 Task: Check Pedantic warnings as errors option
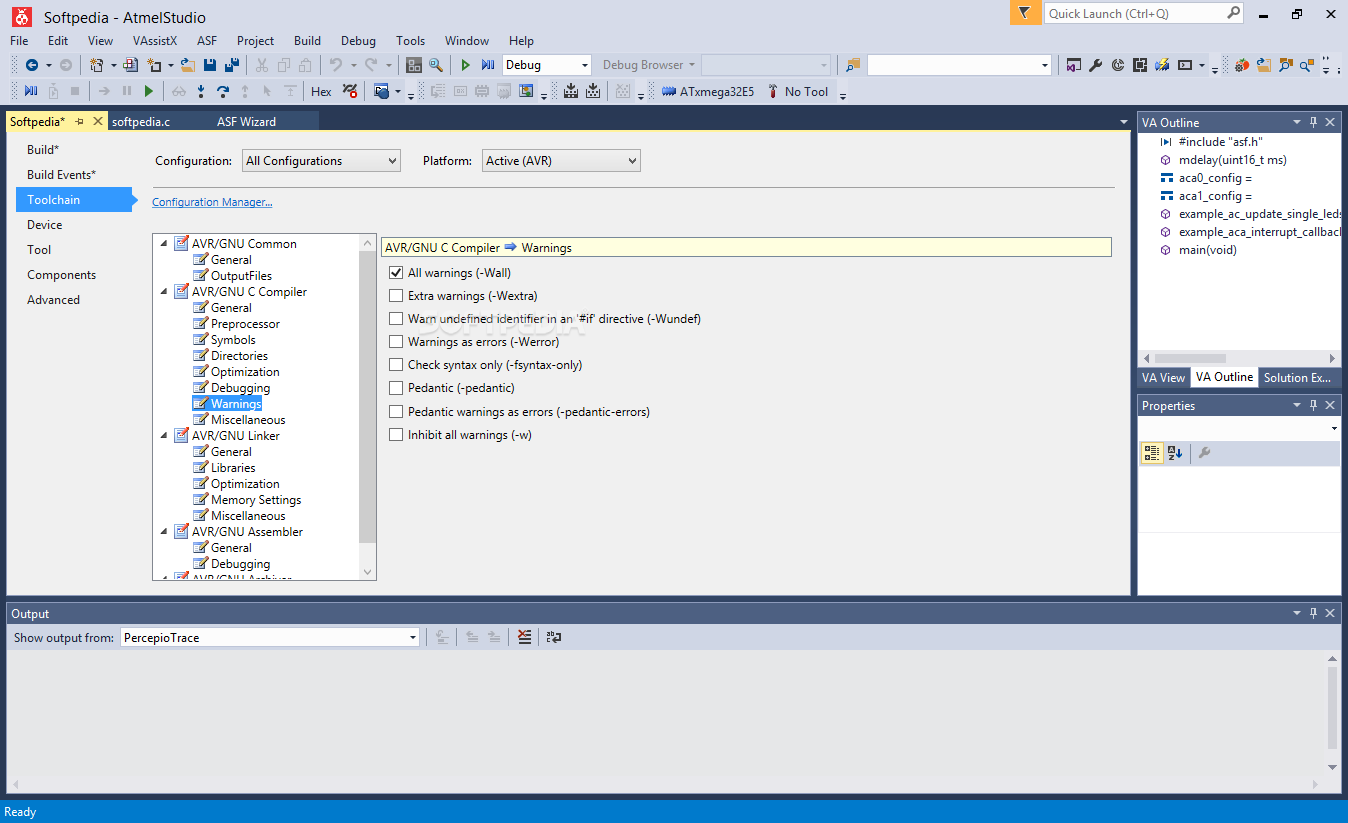click(x=396, y=412)
